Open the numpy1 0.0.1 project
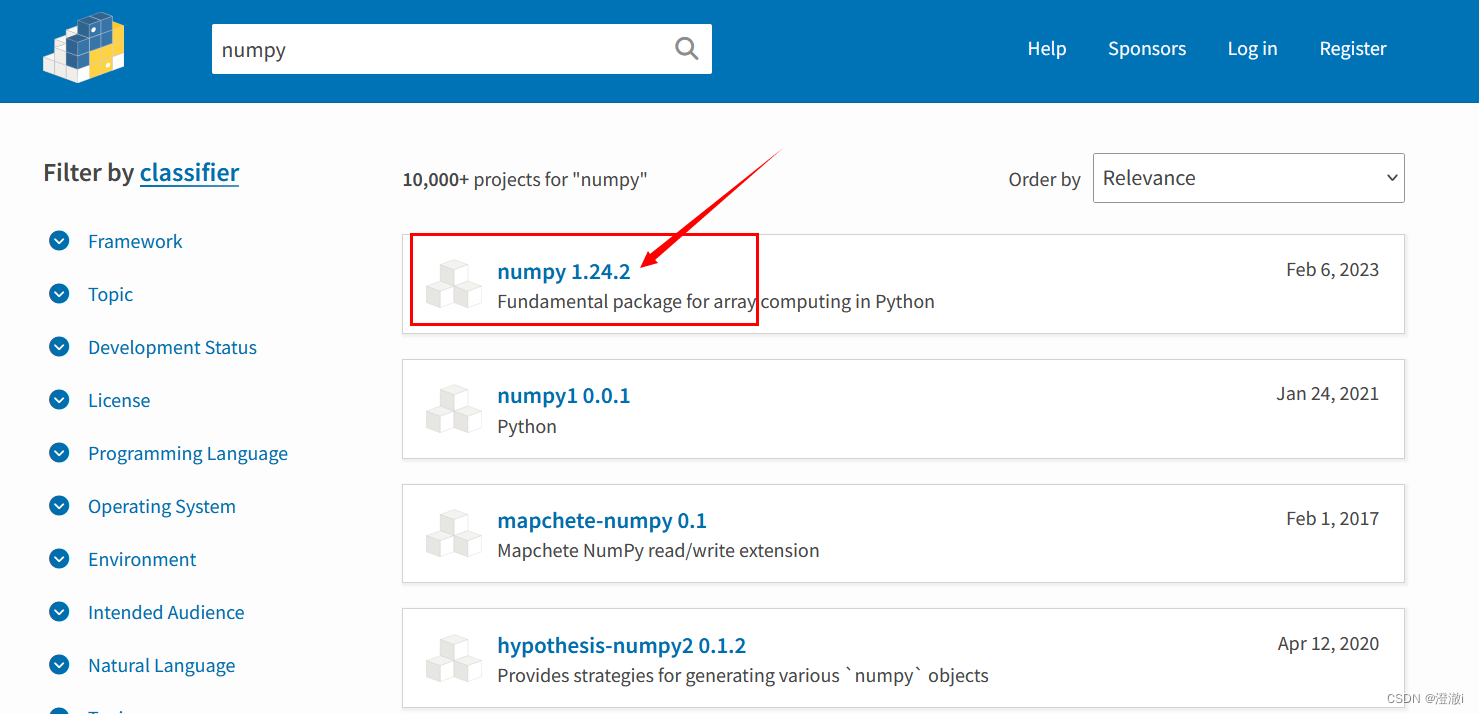1479x714 pixels. (x=564, y=396)
